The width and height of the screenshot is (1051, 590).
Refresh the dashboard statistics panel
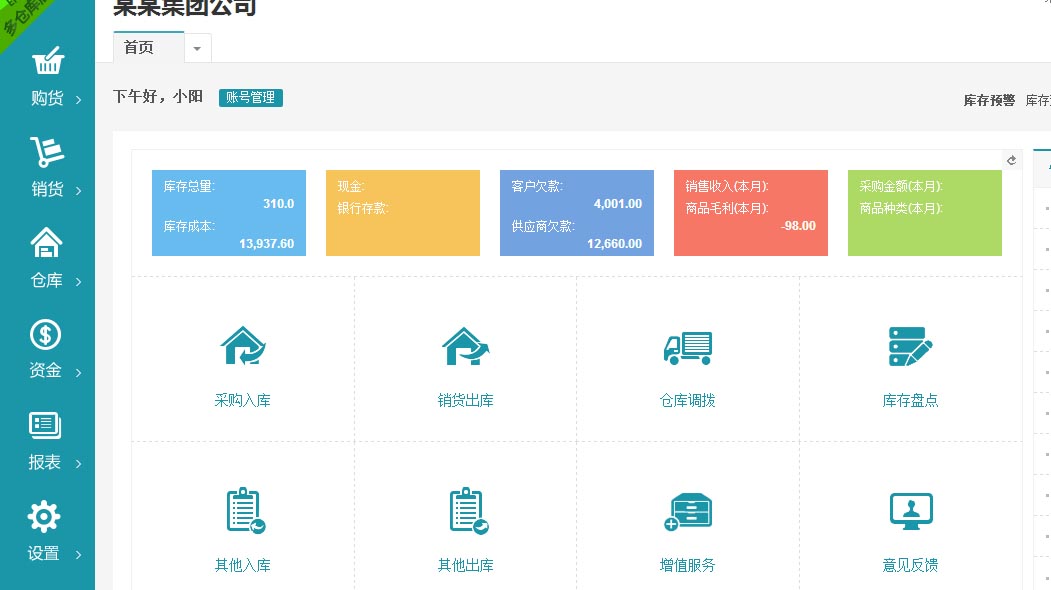(x=1011, y=160)
